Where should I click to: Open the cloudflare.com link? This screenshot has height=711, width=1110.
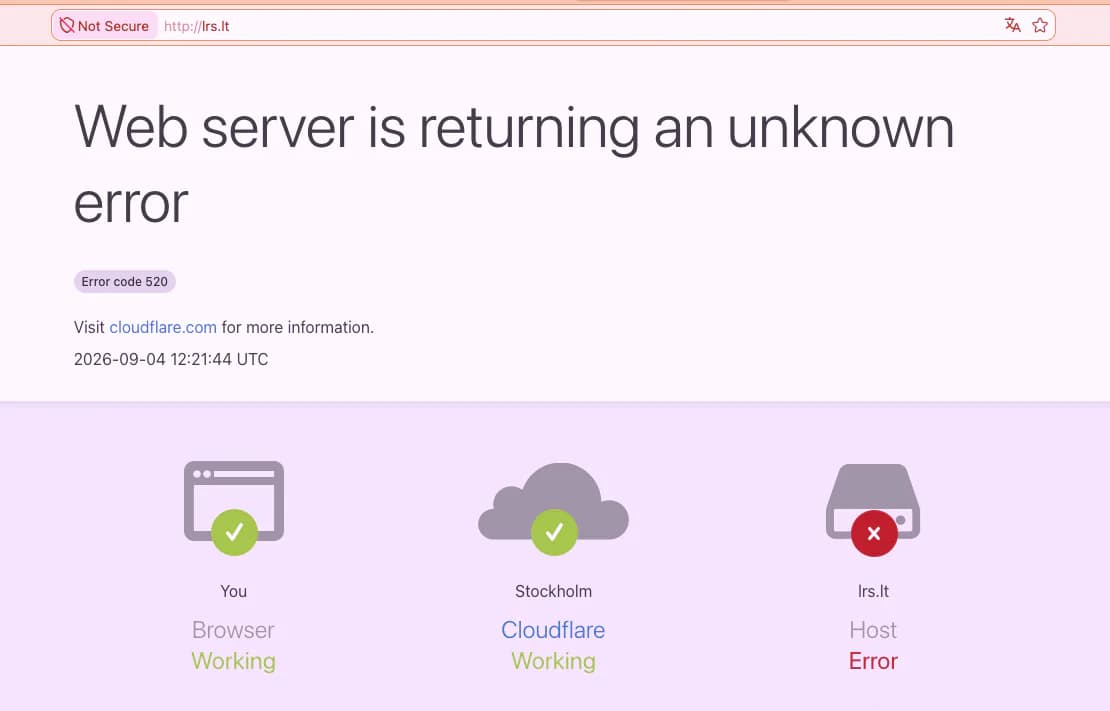tap(163, 327)
